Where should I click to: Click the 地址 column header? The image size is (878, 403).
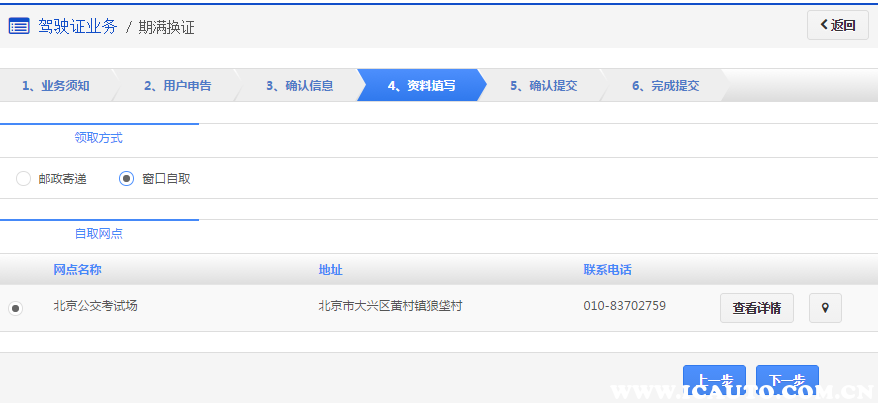click(x=330, y=270)
